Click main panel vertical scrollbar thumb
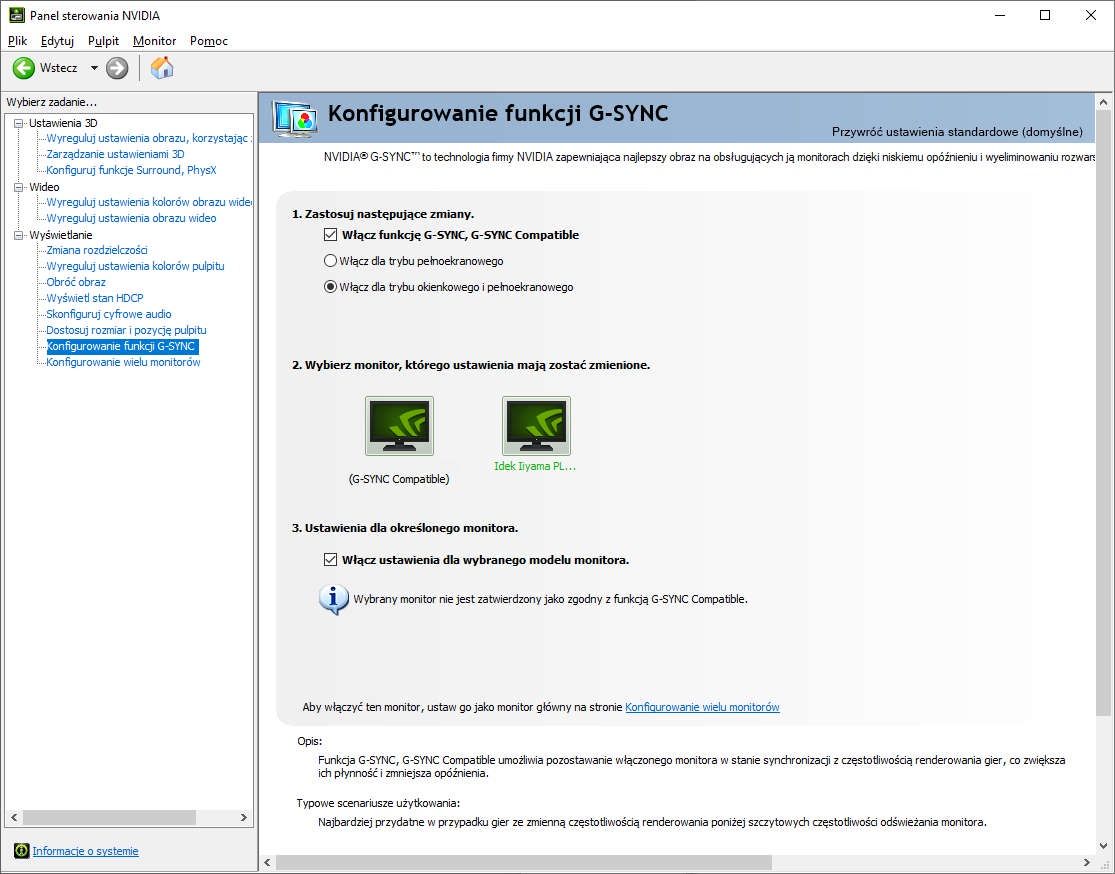 (1103, 412)
